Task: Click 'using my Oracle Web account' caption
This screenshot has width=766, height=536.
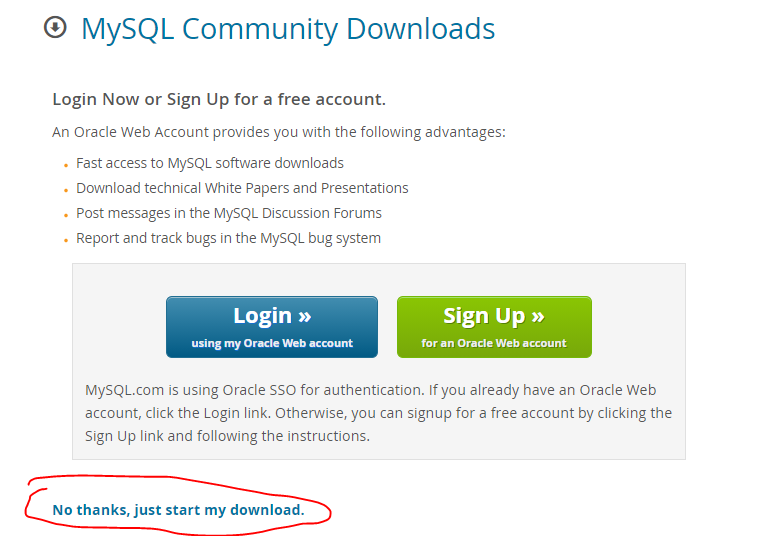Action: pos(272,343)
